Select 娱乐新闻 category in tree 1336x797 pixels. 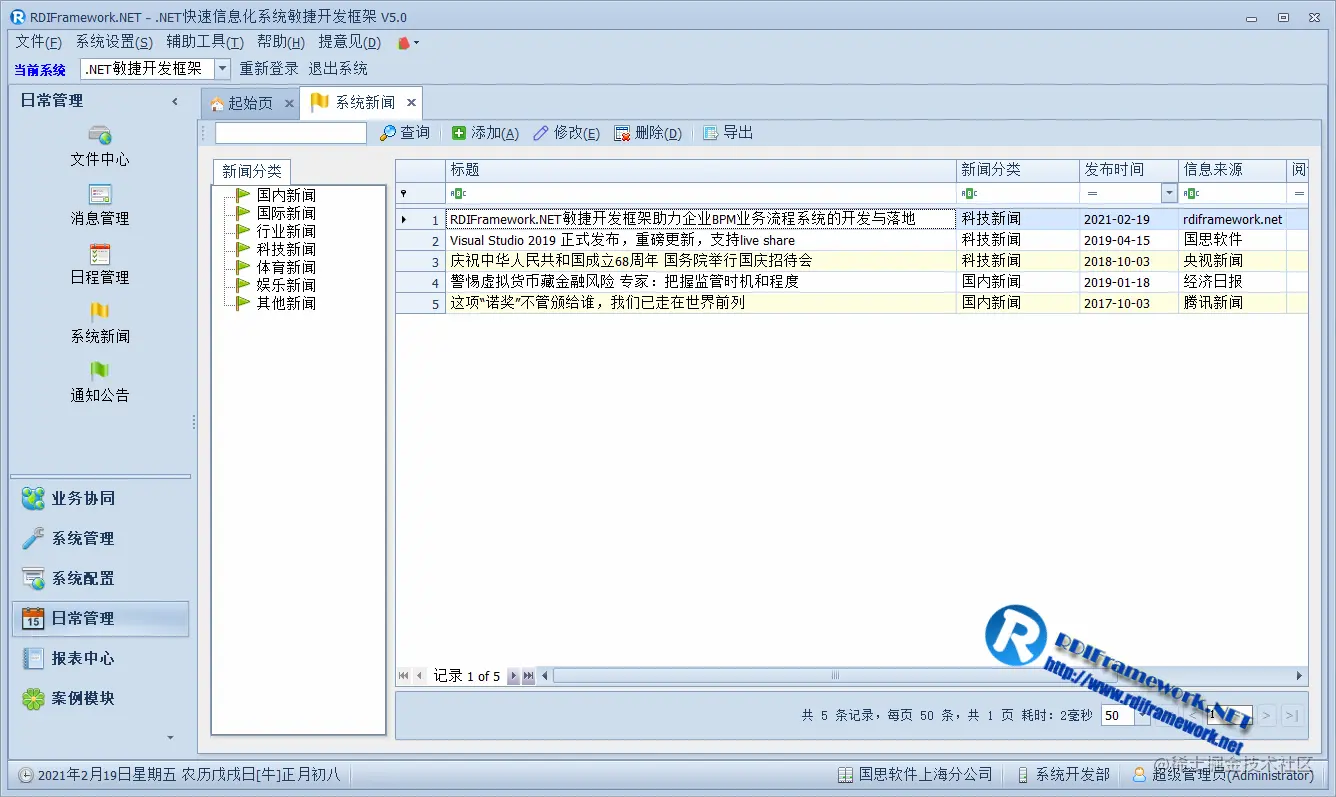pos(286,285)
